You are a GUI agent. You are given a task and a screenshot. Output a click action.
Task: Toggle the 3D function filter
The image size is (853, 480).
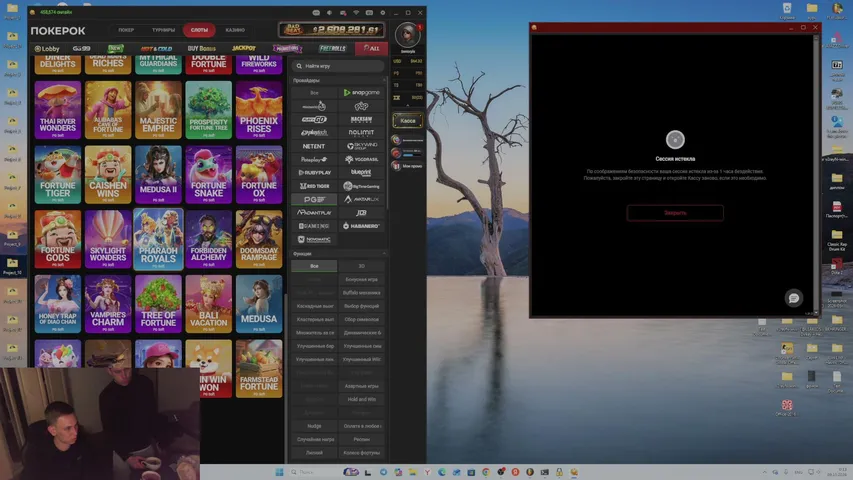coord(361,266)
